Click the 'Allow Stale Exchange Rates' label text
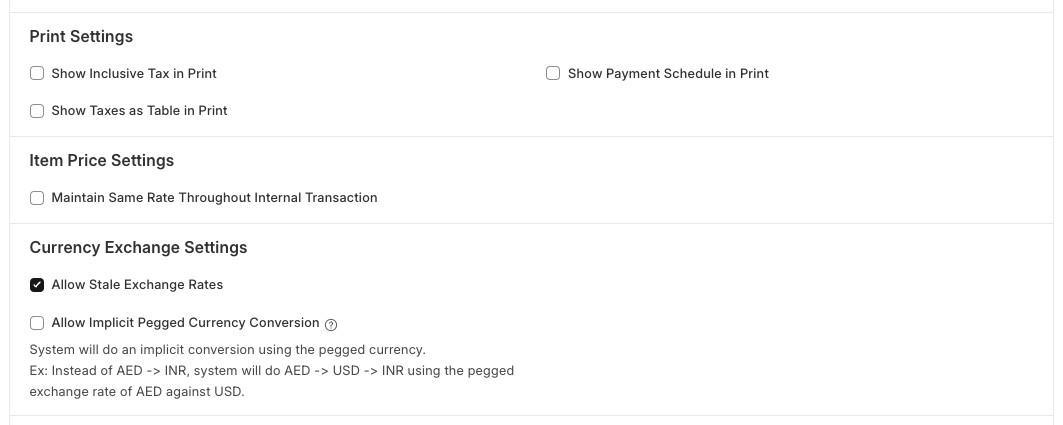Viewport: 1063px width, 425px height. (137, 285)
